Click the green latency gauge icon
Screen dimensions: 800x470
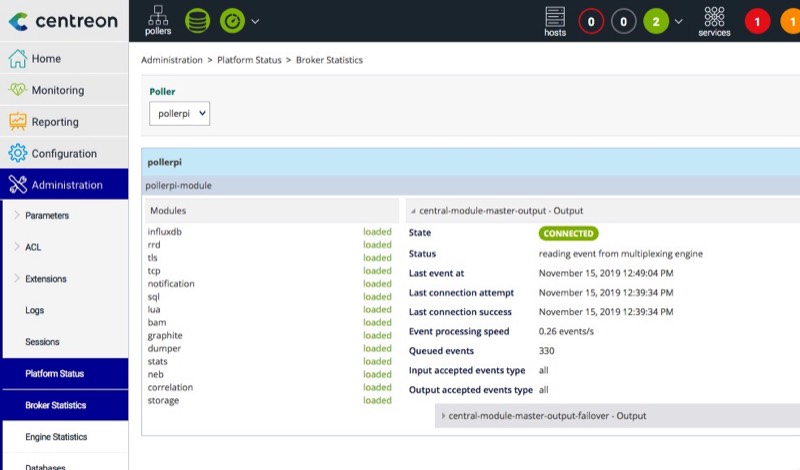232,20
